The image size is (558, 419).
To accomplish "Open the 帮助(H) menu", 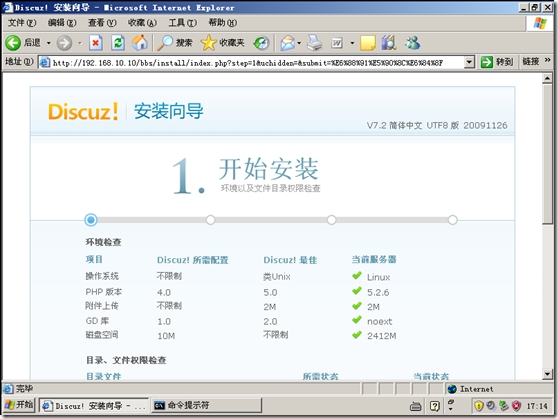I will 222,23.
